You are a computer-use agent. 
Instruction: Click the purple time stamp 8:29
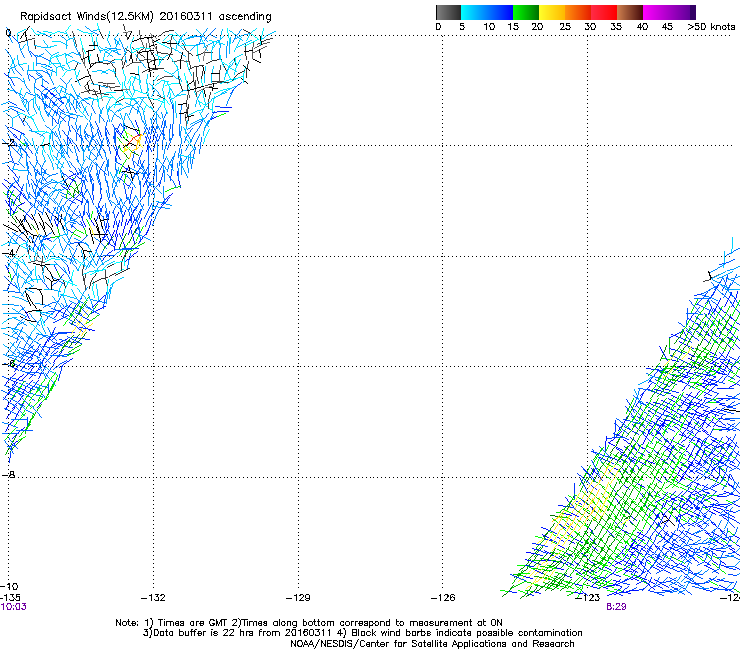click(x=616, y=607)
